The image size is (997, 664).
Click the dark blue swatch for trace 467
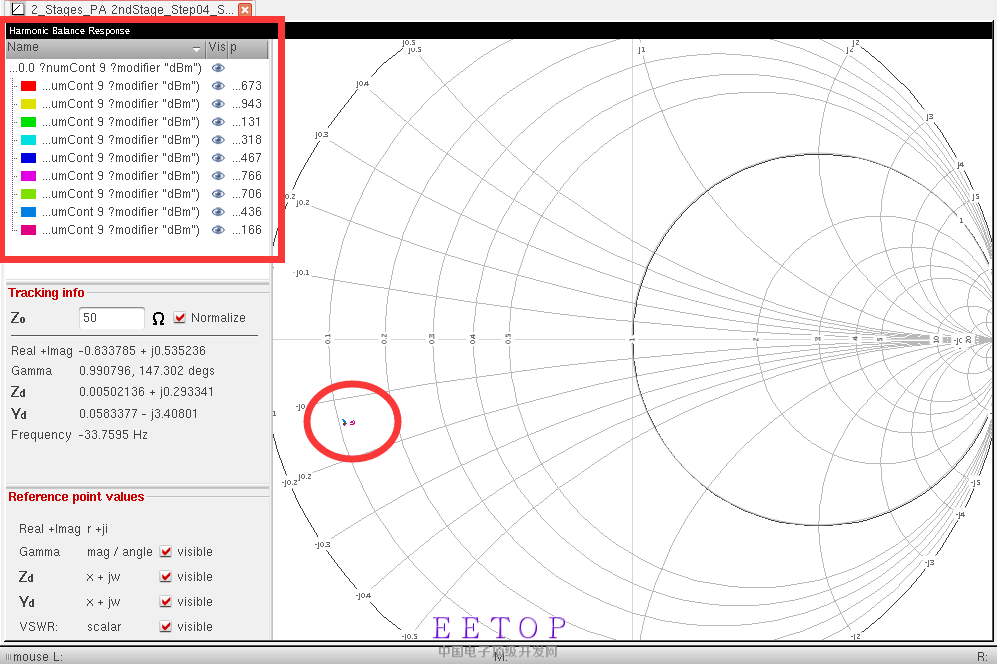tap(29, 158)
